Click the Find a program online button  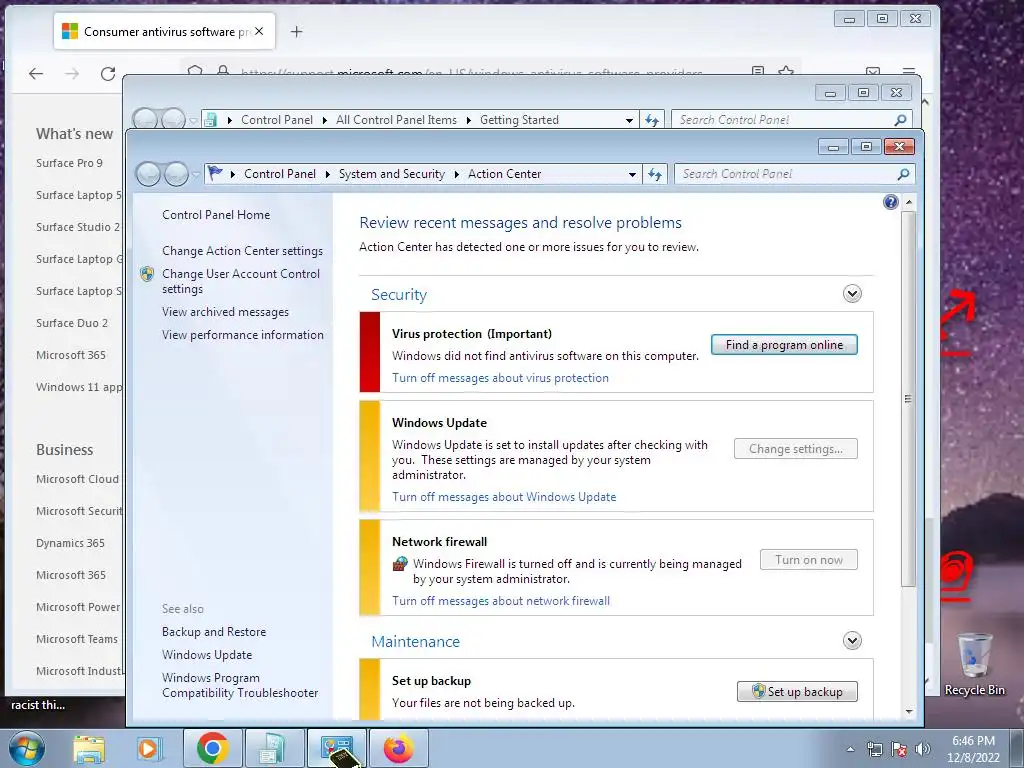coord(784,345)
